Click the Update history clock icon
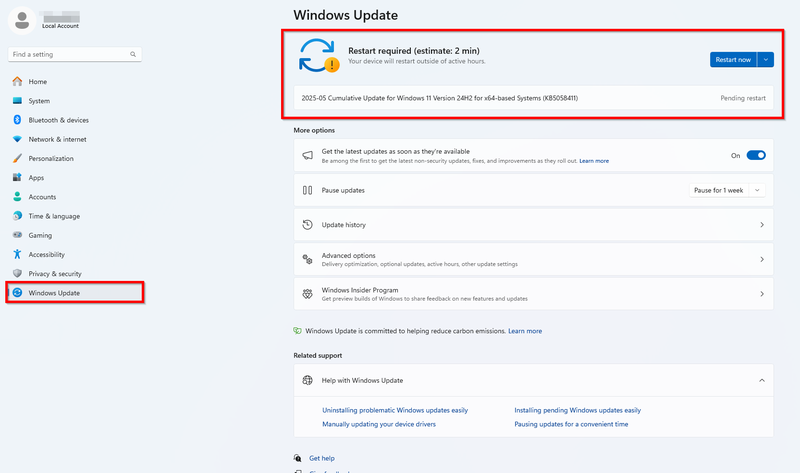The height and width of the screenshot is (473, 800). tap(307, 225)
